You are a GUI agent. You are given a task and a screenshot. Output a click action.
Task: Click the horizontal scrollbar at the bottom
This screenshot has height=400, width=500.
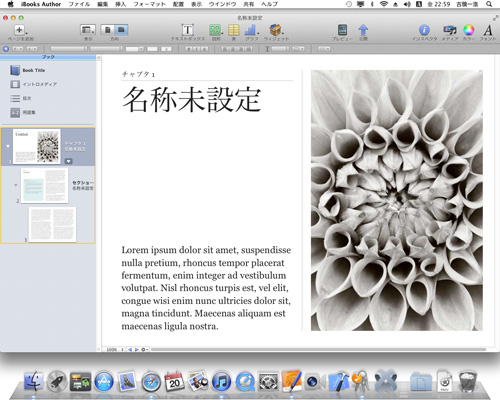coord(318,349)
